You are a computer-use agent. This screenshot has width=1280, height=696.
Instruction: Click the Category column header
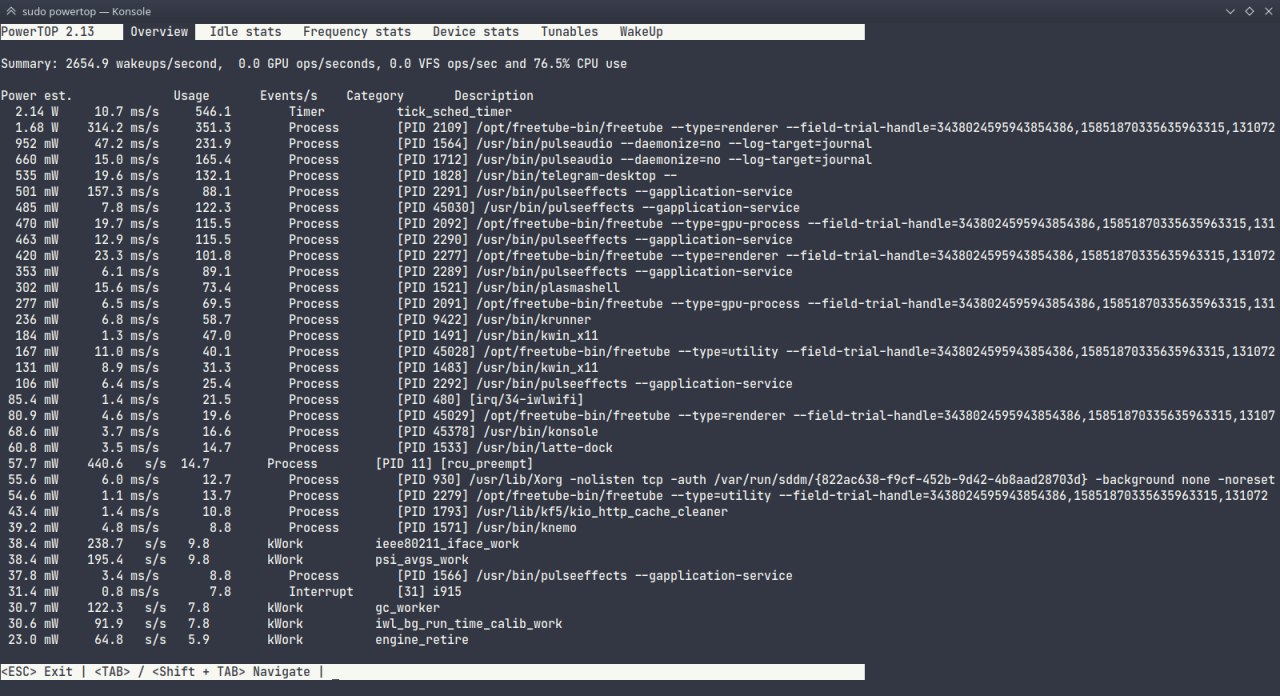click(375, 96)
